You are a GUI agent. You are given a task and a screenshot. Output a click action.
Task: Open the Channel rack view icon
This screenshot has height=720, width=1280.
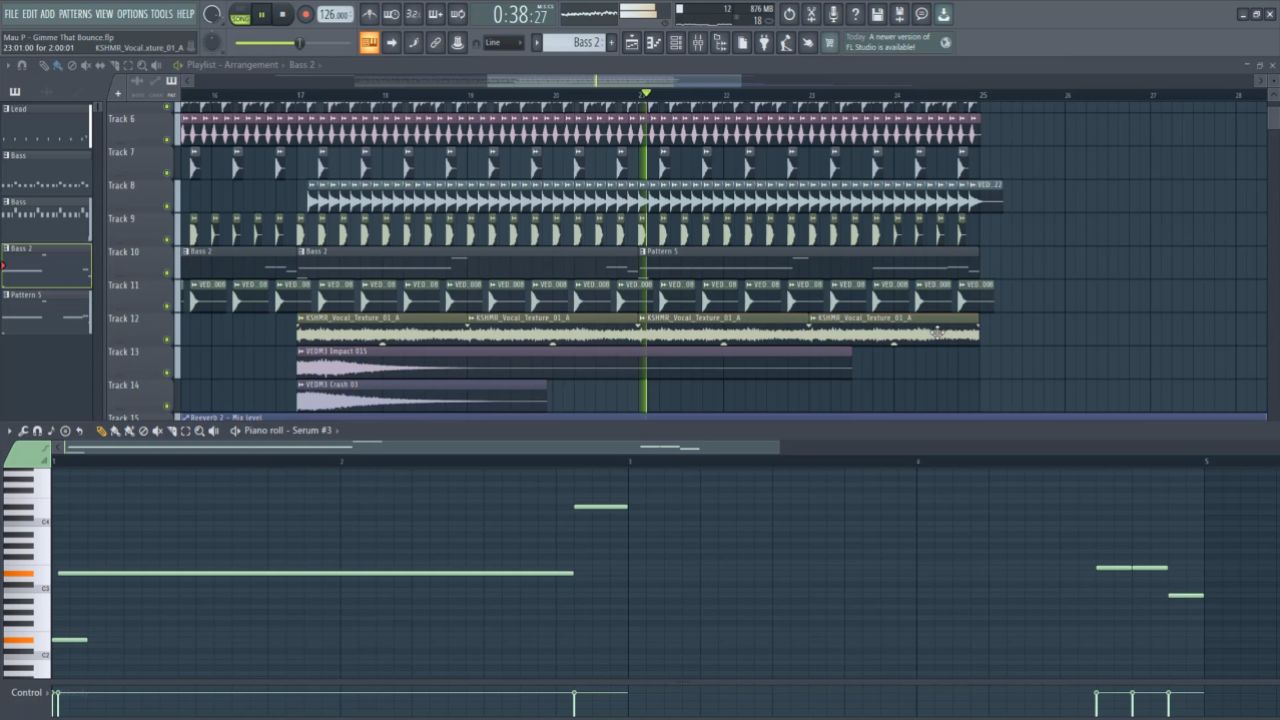[676, 43]
